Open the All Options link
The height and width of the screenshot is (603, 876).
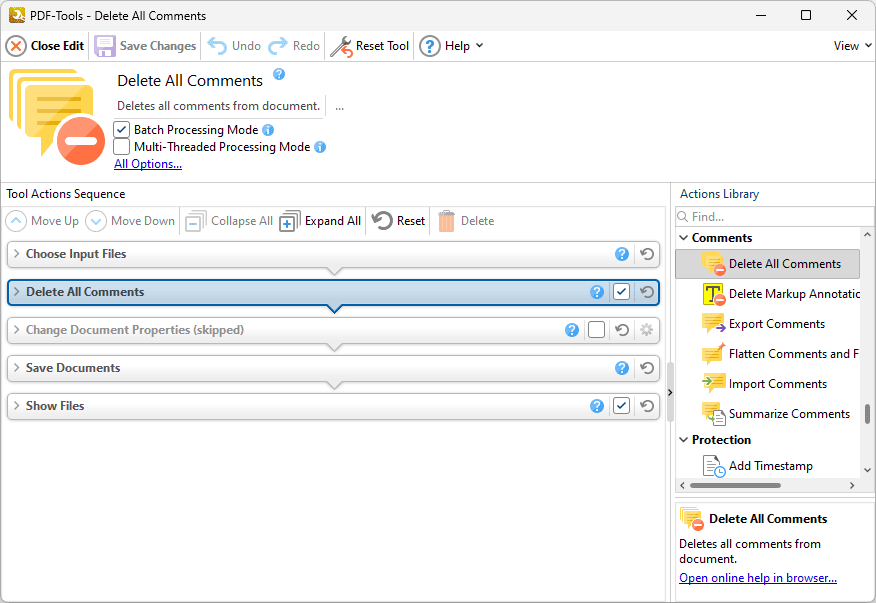tap(148, 164)
